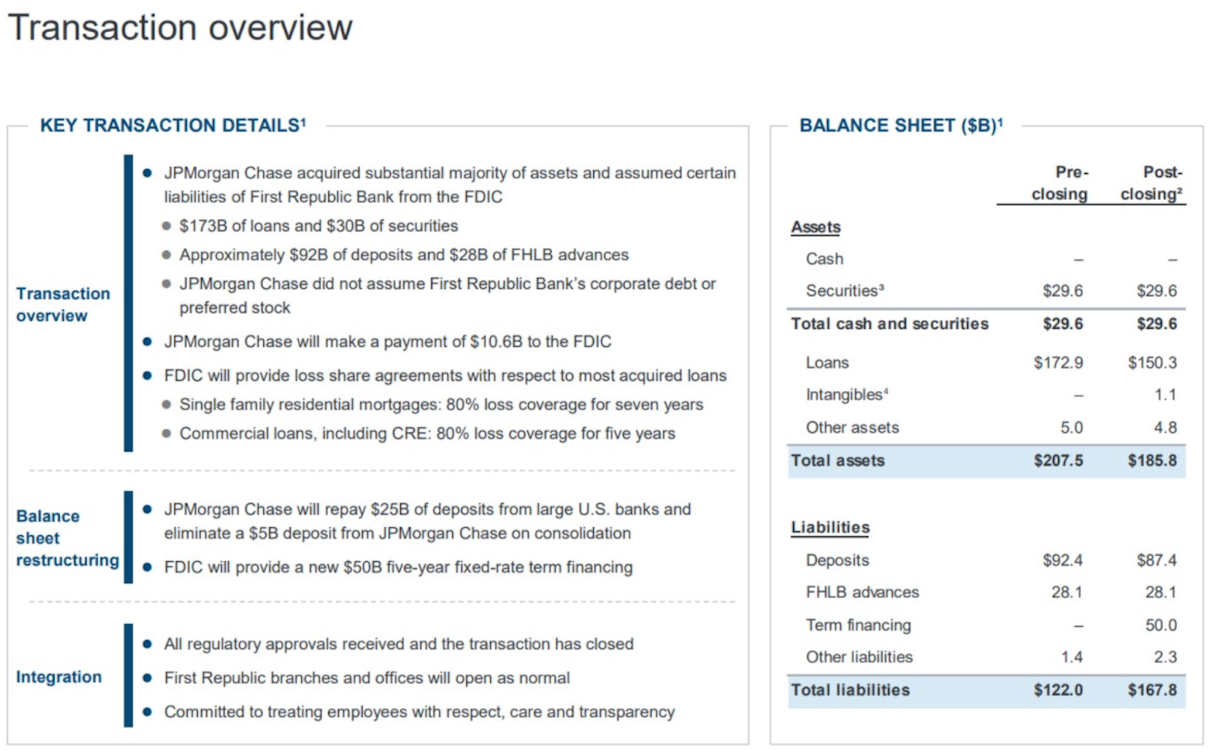Click the 'All regulatory approvals received' bullet

399,644
